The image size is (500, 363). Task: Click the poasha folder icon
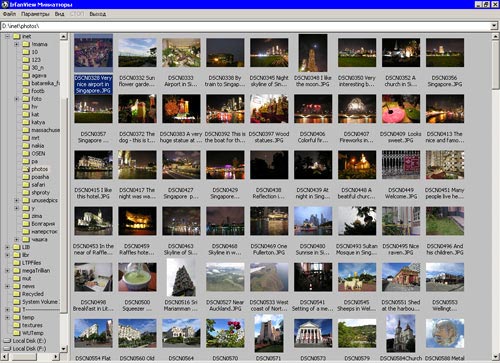(26, 177)
